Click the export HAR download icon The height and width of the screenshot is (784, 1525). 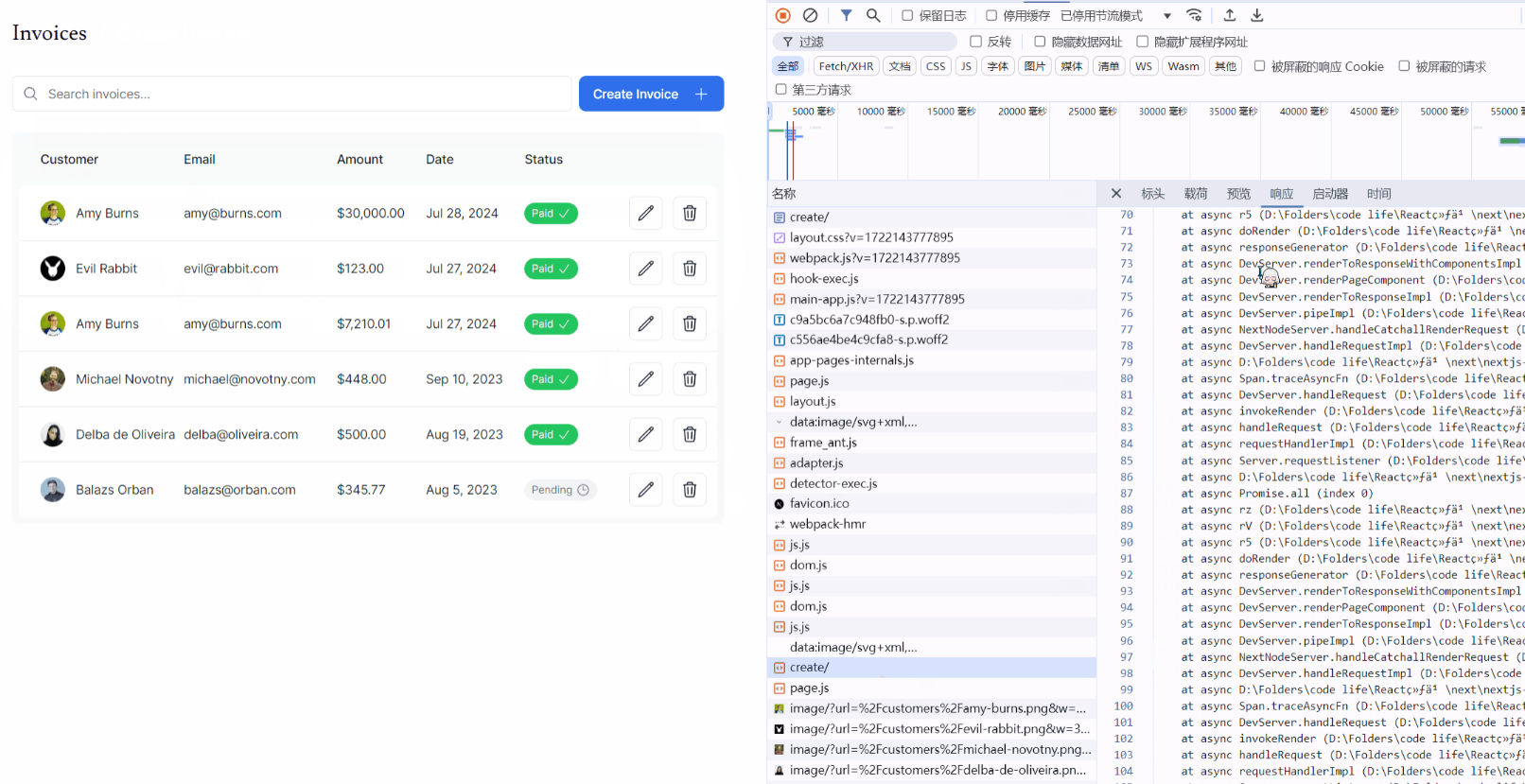(1257, 15)
